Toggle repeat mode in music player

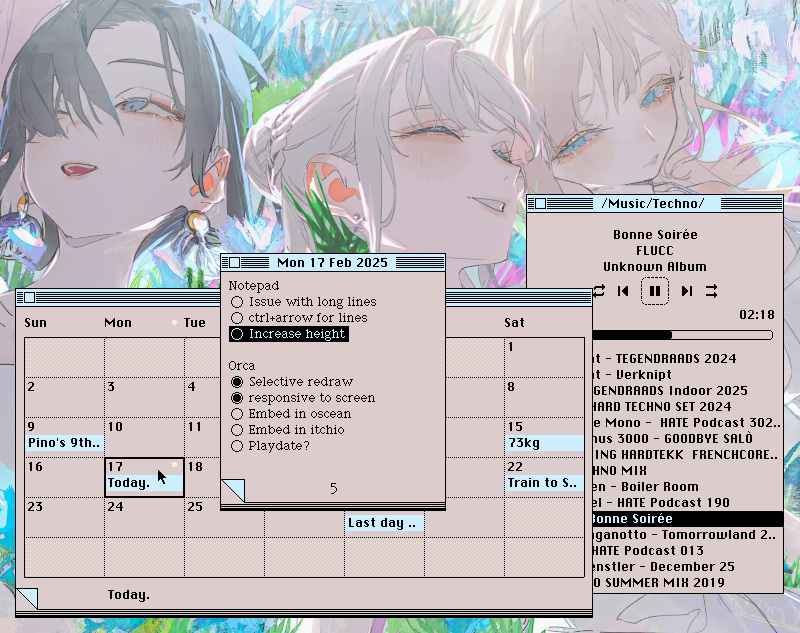[x=599, y=291]
